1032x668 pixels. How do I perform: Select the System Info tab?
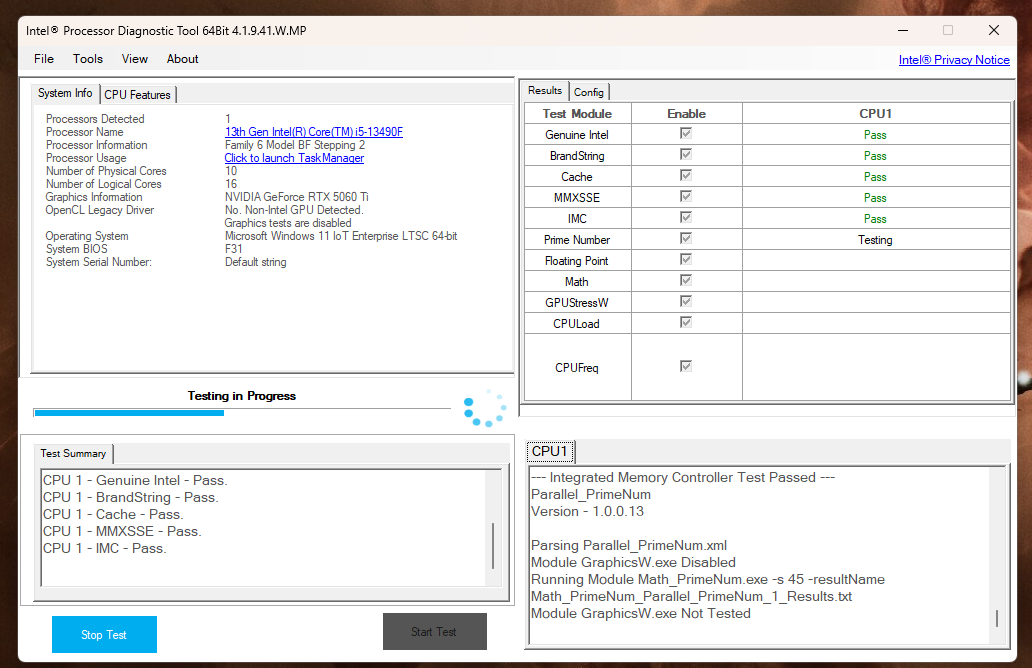point(65,93)
